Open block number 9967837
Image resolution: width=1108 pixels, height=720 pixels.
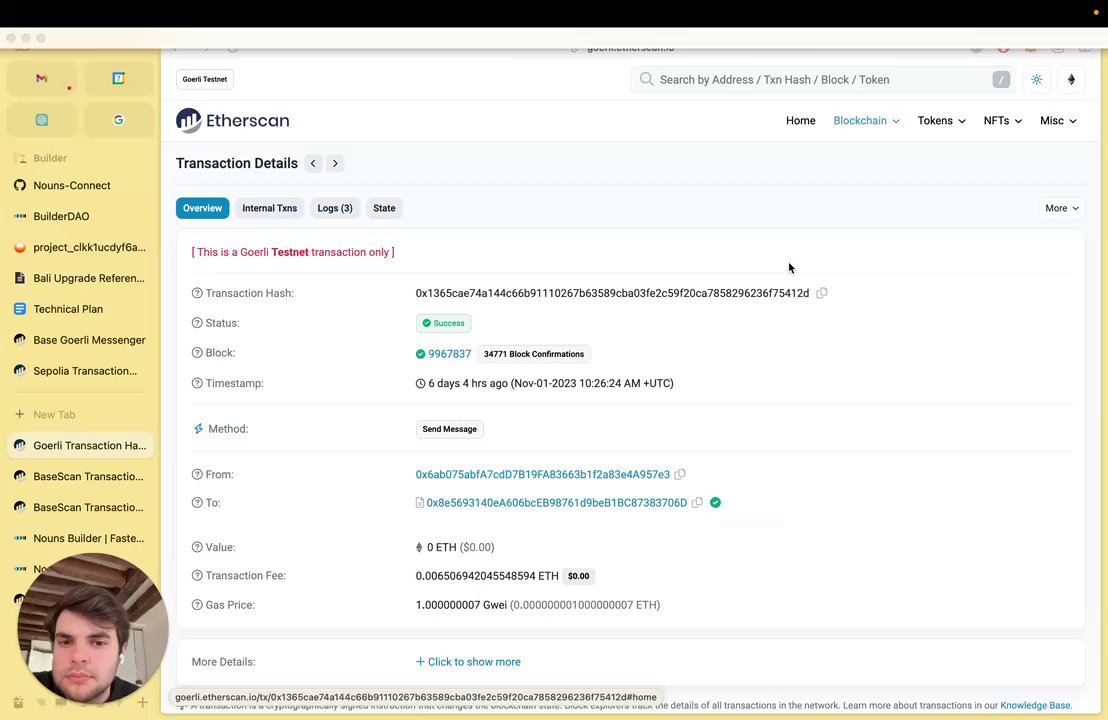(x=449, y=354)
